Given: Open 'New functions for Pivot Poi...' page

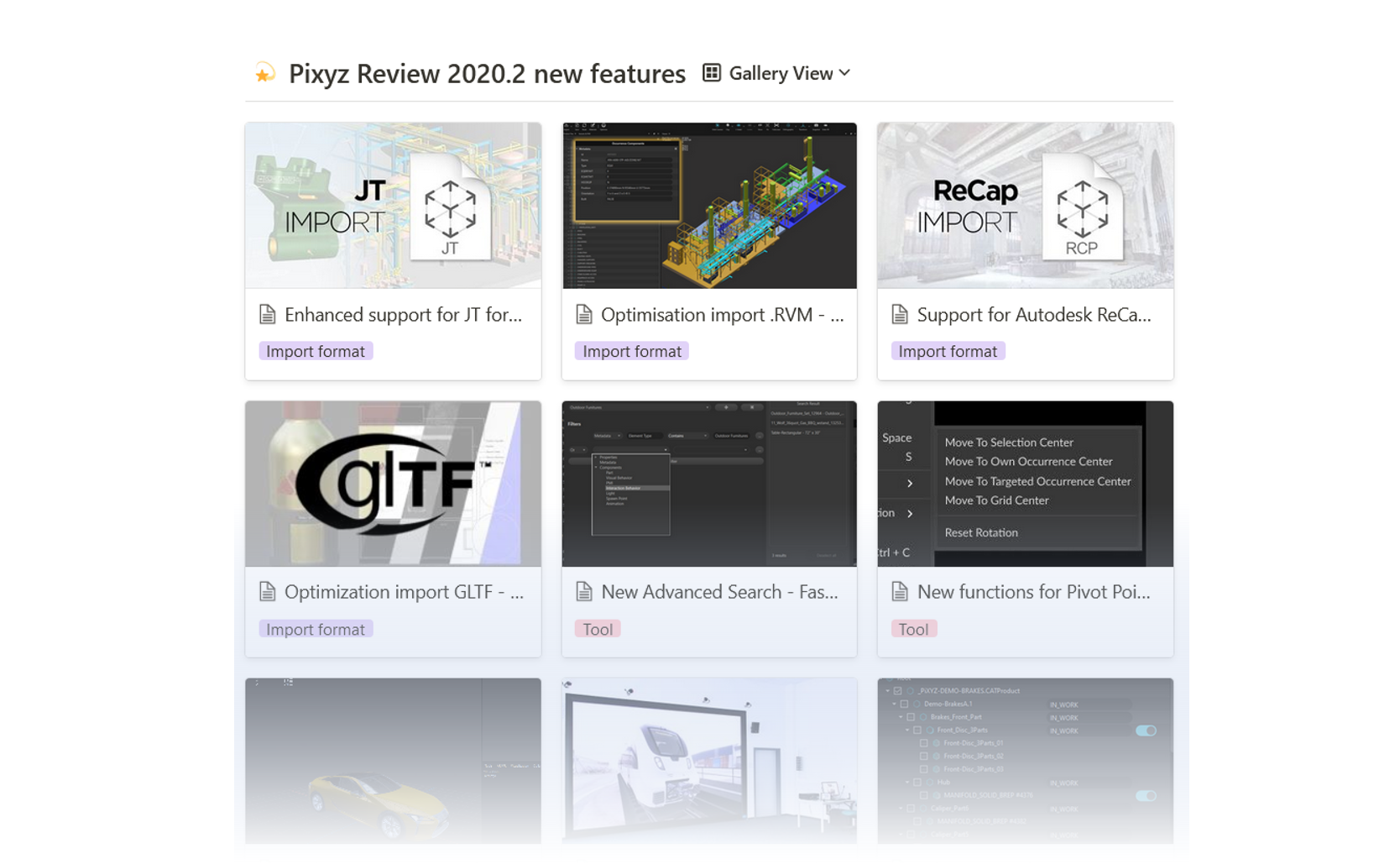Looking at the screenshot, I should click(x=1033, y=592).
